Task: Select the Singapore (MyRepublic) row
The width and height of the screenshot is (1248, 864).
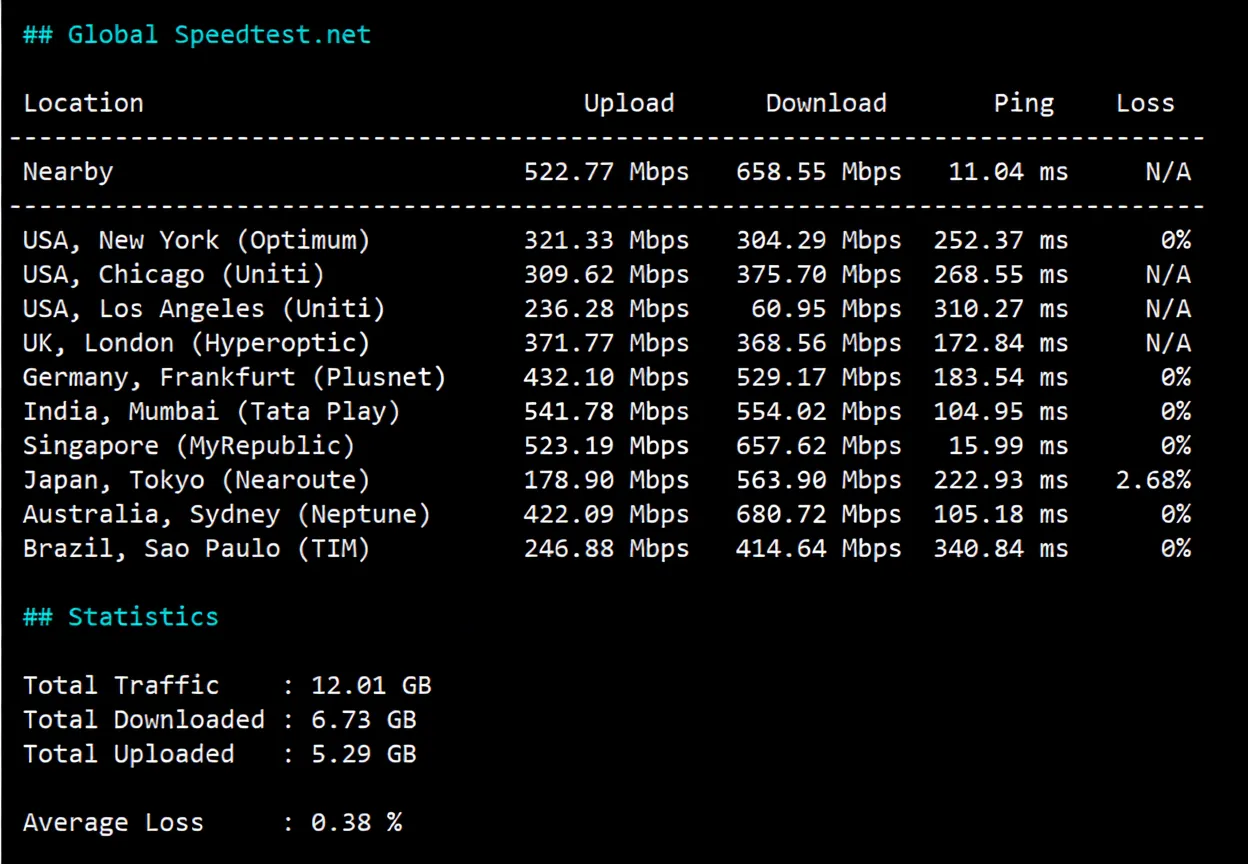Action: click(x=189, y=445)
